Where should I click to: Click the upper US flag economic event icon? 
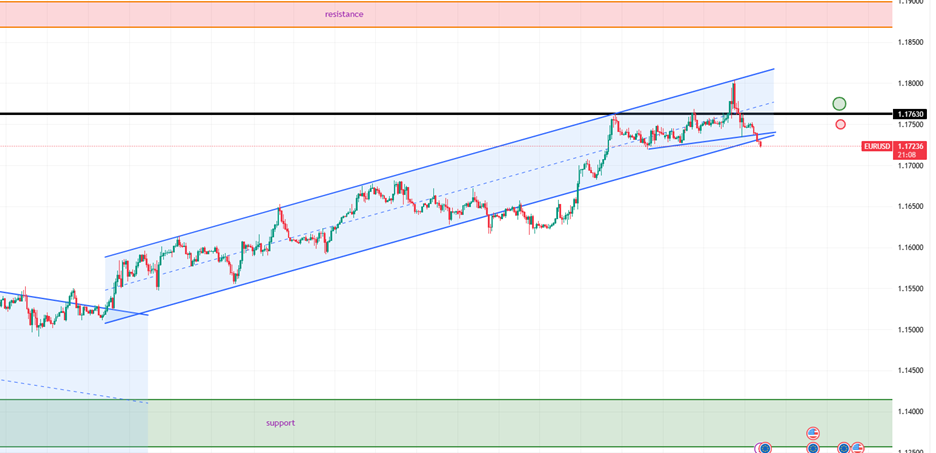[813, 433]
